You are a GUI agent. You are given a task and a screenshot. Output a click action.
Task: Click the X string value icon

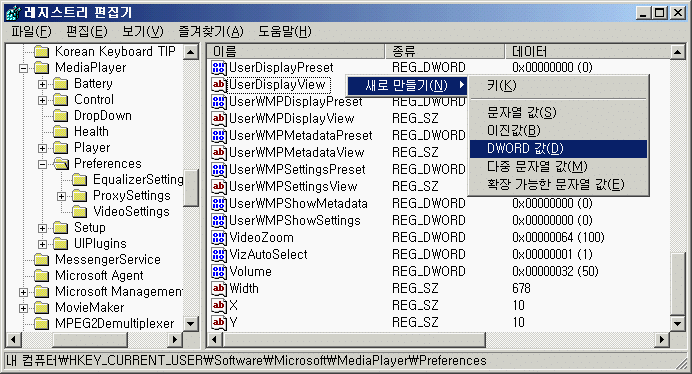(x=219, y=306)
